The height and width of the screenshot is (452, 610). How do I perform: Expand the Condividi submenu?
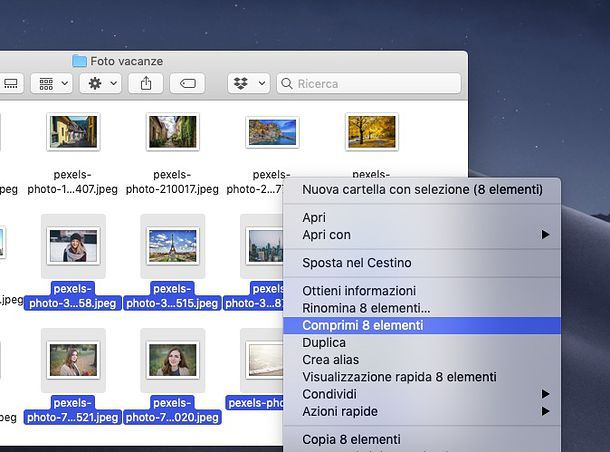coord(422,394)
